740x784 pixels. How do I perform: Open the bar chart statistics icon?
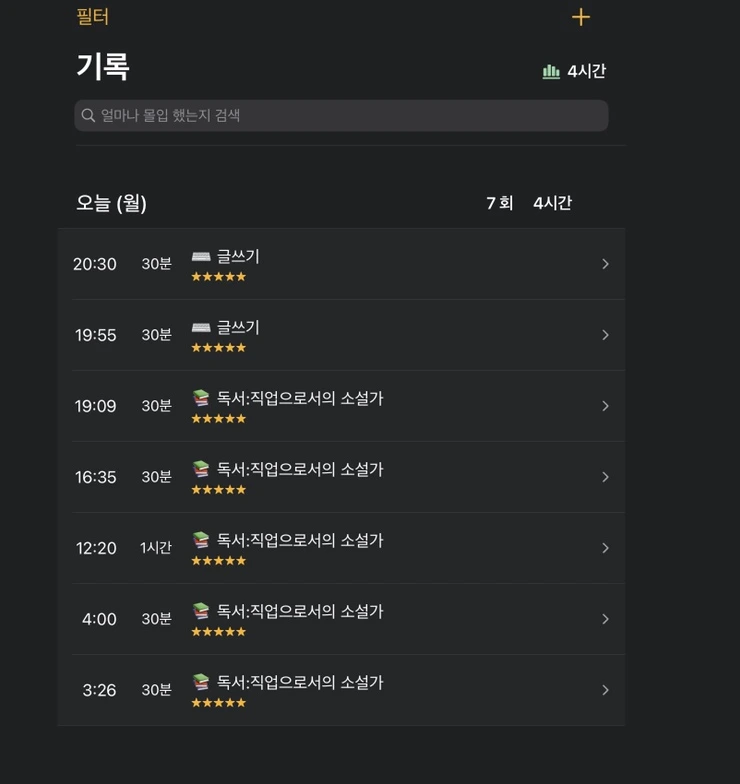[x=551, y=71]
